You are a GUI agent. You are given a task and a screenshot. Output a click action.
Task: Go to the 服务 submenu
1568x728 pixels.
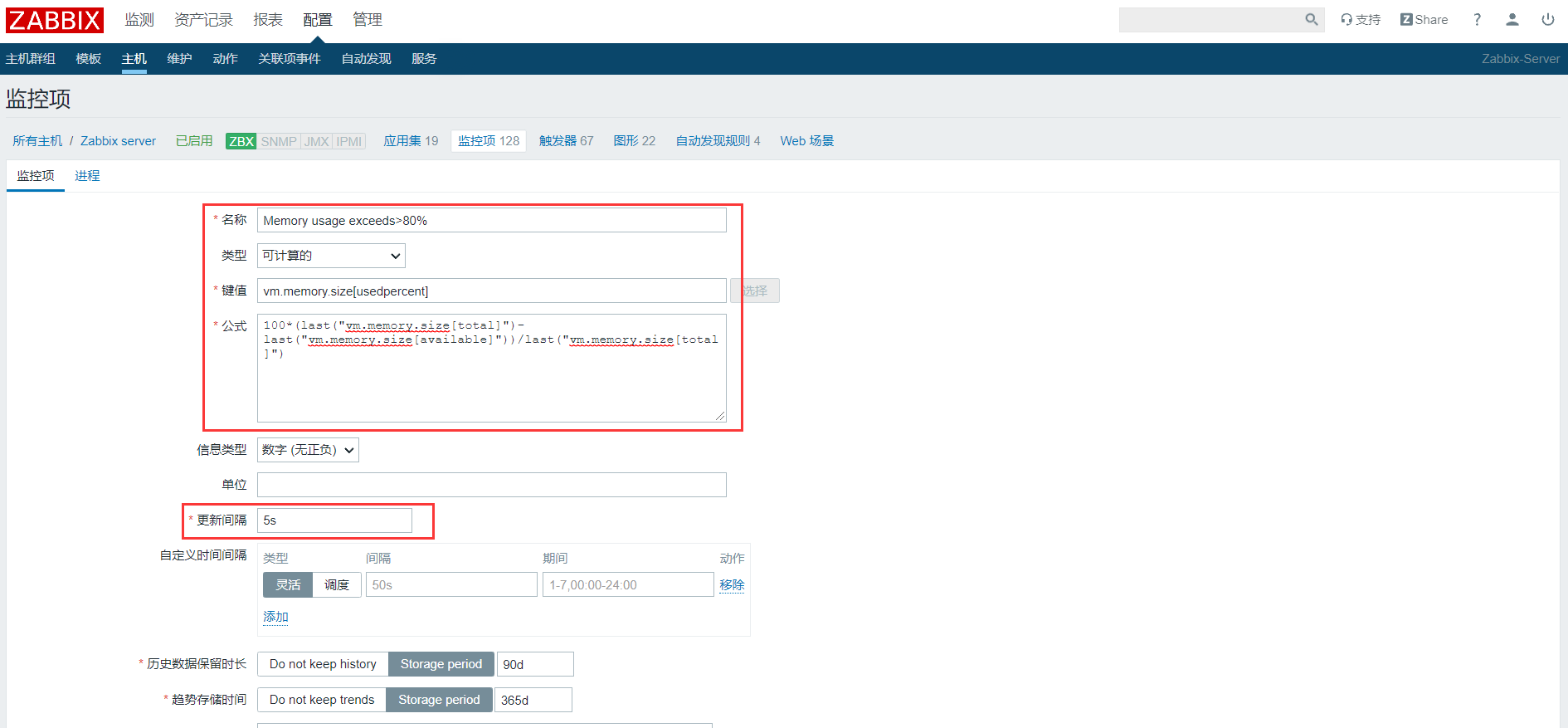424,59
